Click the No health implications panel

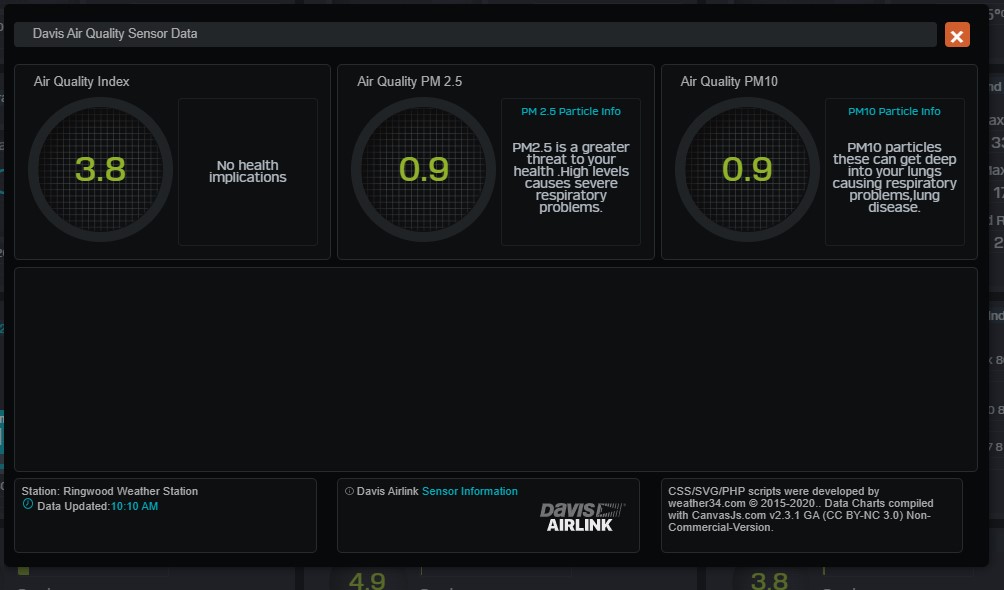[248, 171]
